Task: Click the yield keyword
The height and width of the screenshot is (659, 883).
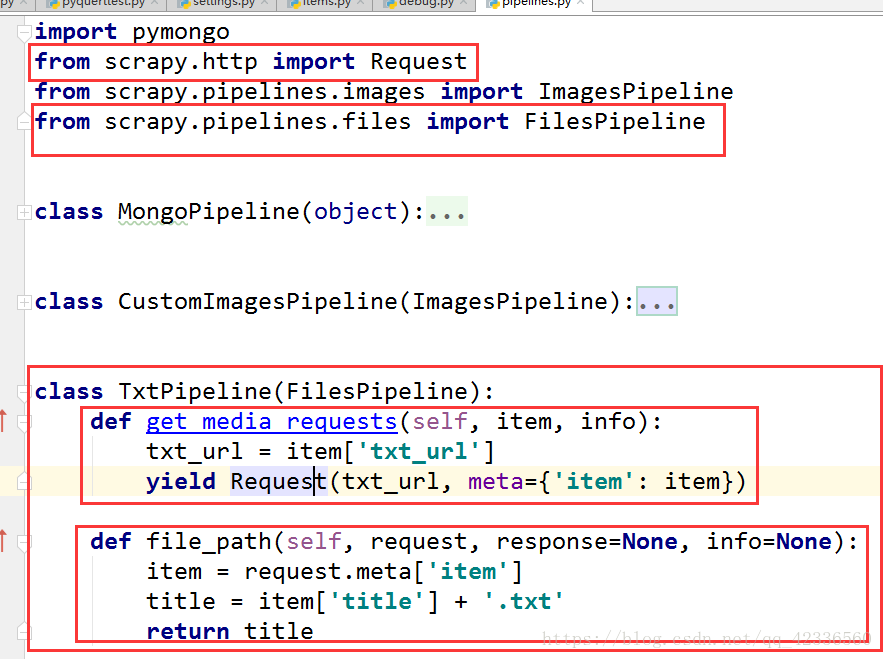Action: 181,482
